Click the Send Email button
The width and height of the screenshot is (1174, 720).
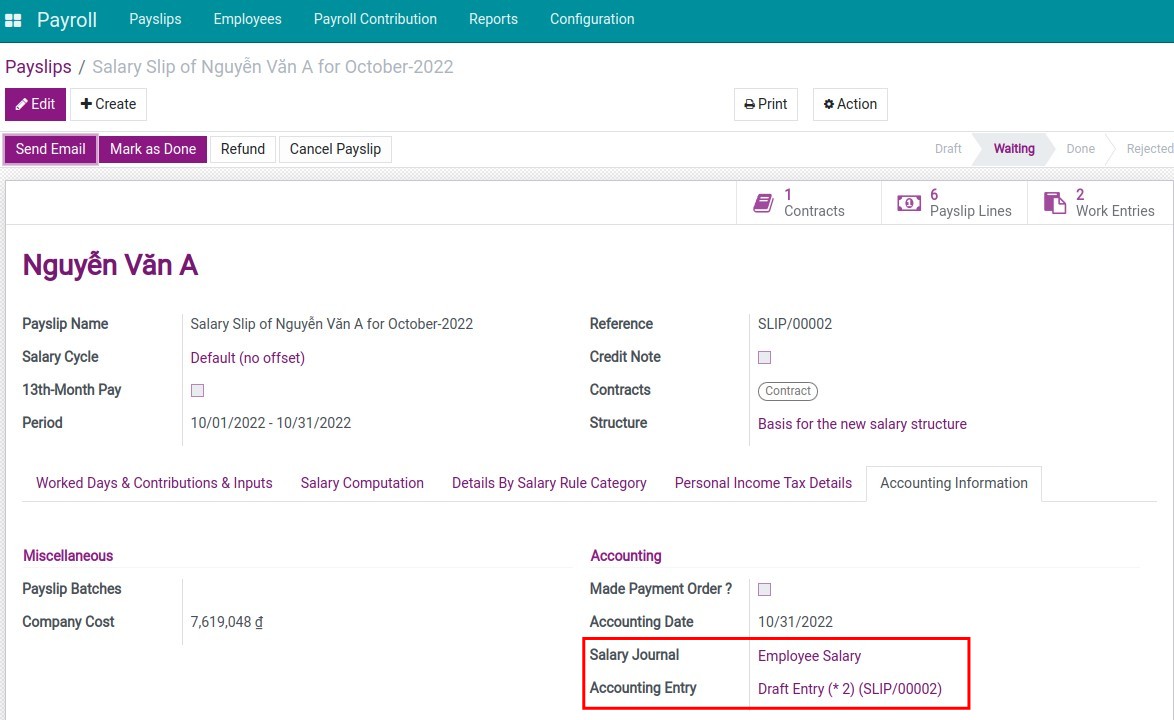(49, 148)
